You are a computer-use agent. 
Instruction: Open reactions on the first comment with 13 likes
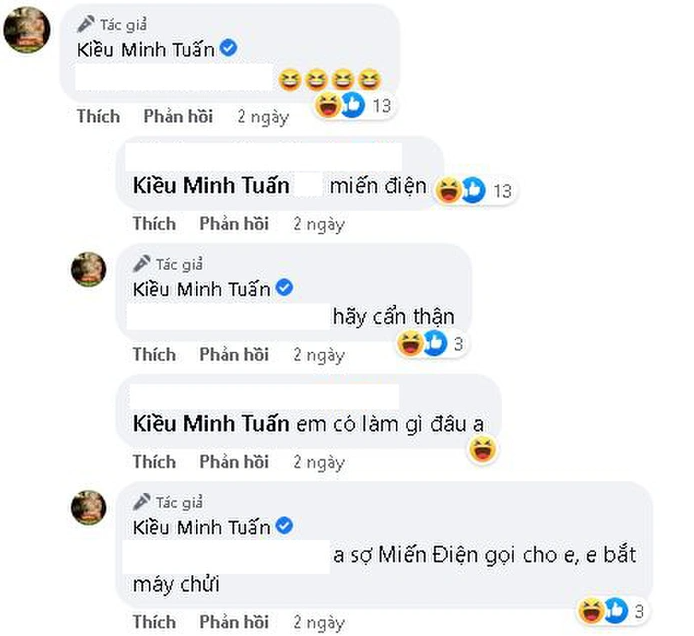coord(341,105)
